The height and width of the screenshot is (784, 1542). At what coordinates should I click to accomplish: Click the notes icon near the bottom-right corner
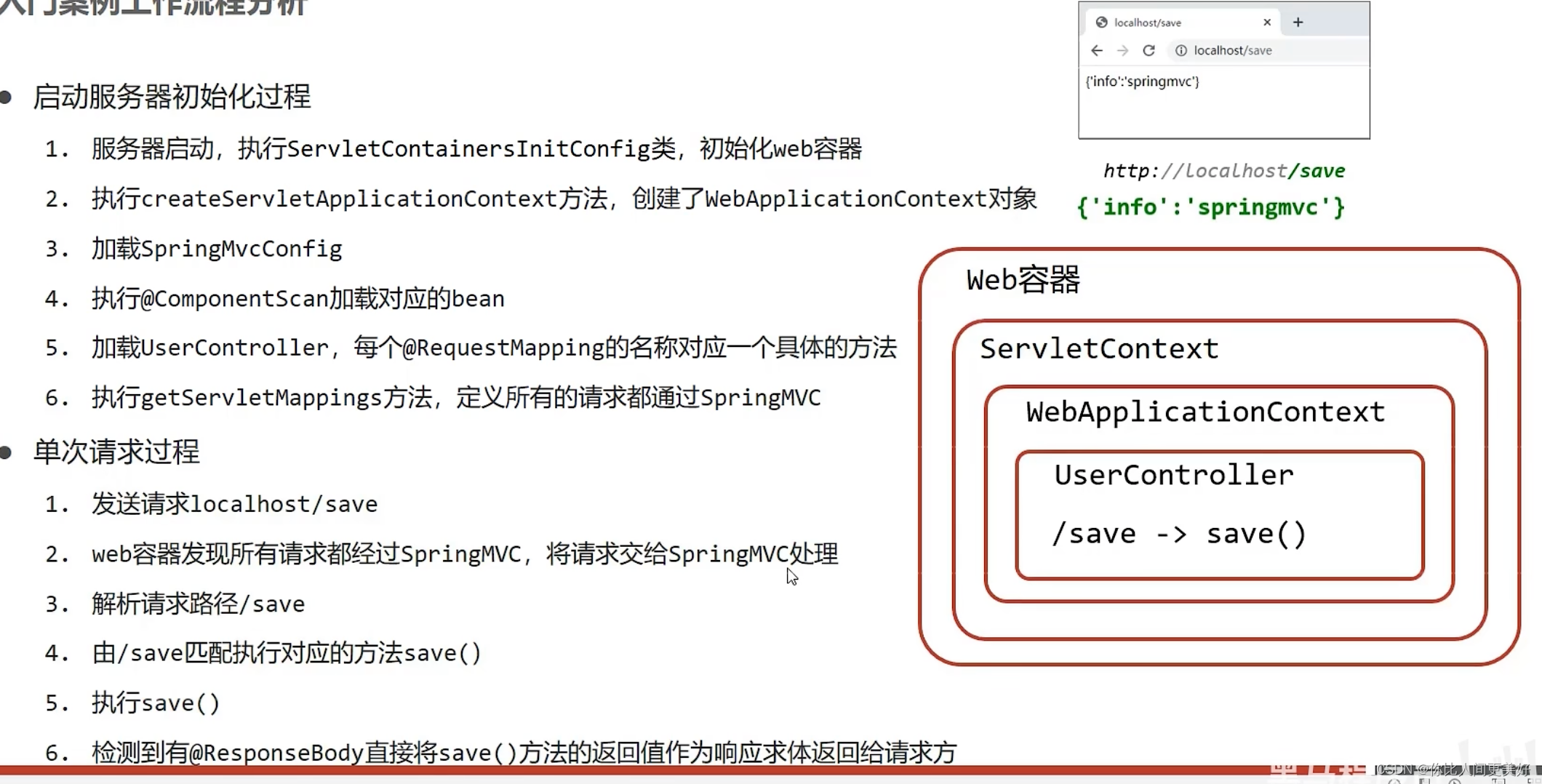[x=1424, y=781]
